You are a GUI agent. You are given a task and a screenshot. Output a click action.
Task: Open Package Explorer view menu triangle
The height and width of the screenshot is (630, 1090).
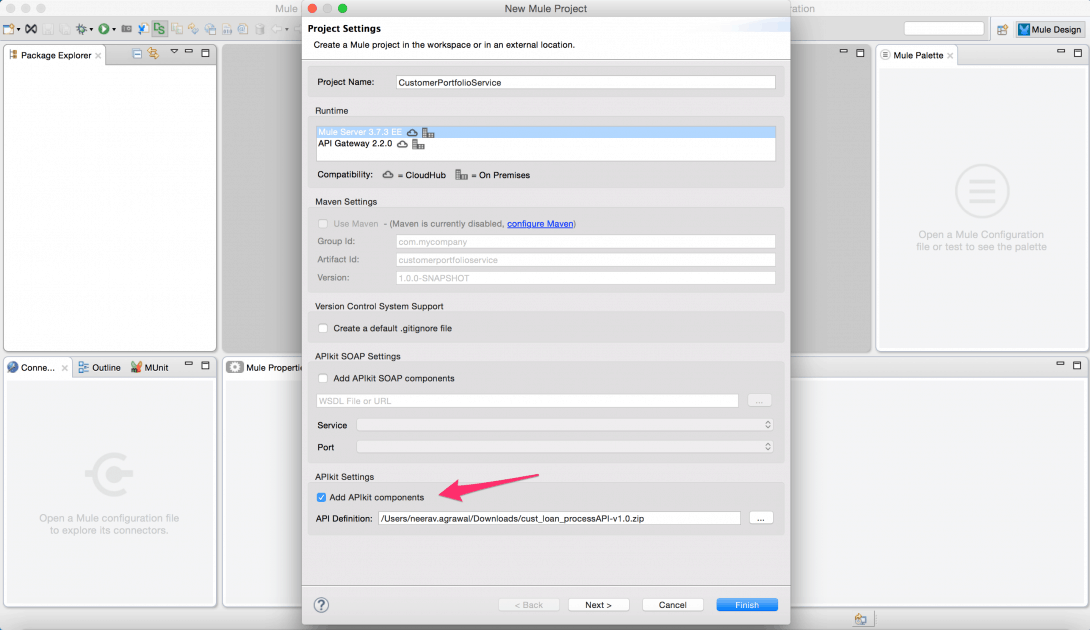[174, 53]
